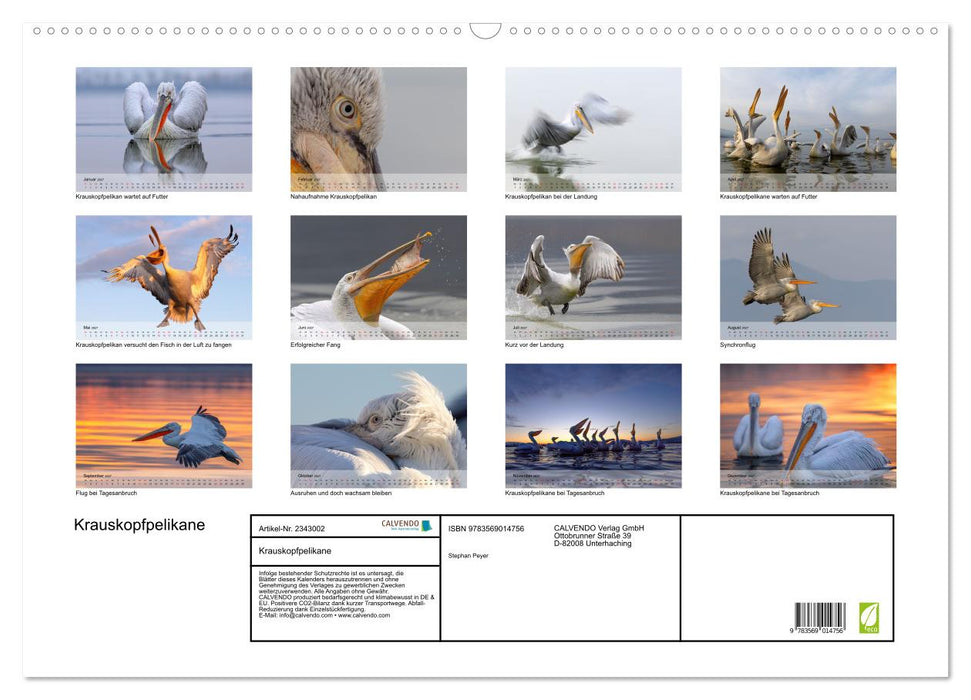This screenshot has width=971, height=700.
Task: Click the 'Krauskopfpelikan wartet auf Futter' January thumbnail
Action: pyautogui.click(x=163, y=129)
